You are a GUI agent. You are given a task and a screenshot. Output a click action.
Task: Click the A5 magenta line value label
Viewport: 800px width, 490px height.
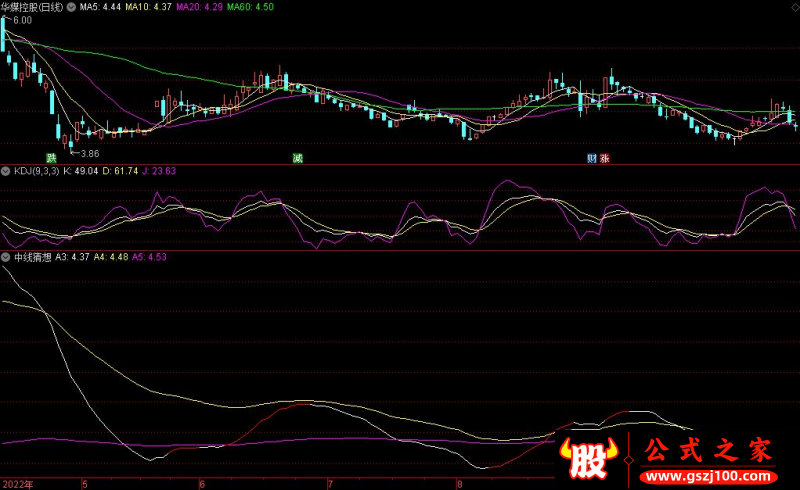pyautogui.click(x=148, y=257)
